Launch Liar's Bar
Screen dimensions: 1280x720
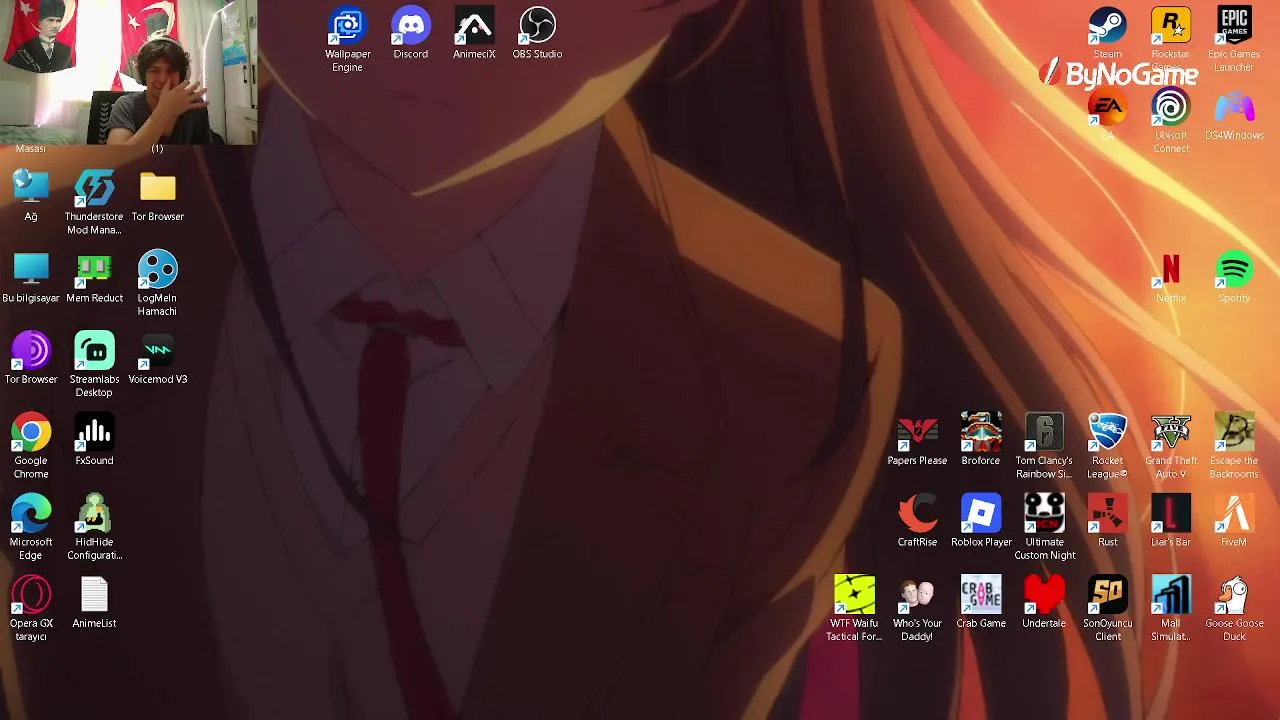click(1171, 514)
